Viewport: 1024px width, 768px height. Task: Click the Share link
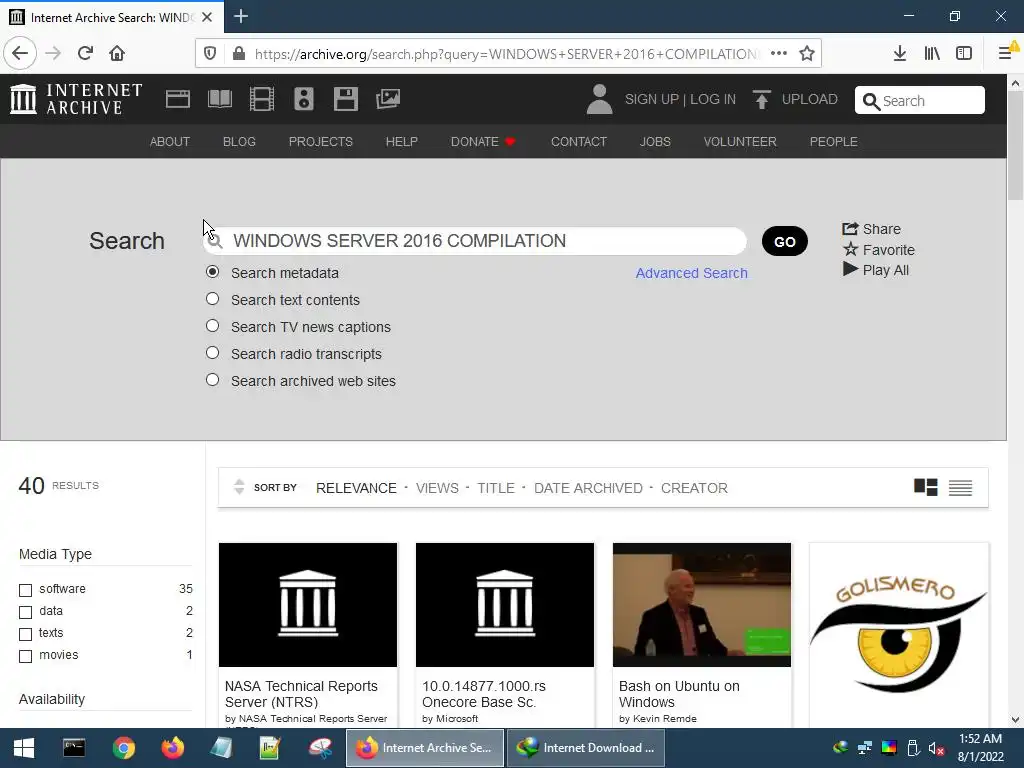(x=871, y=229)
